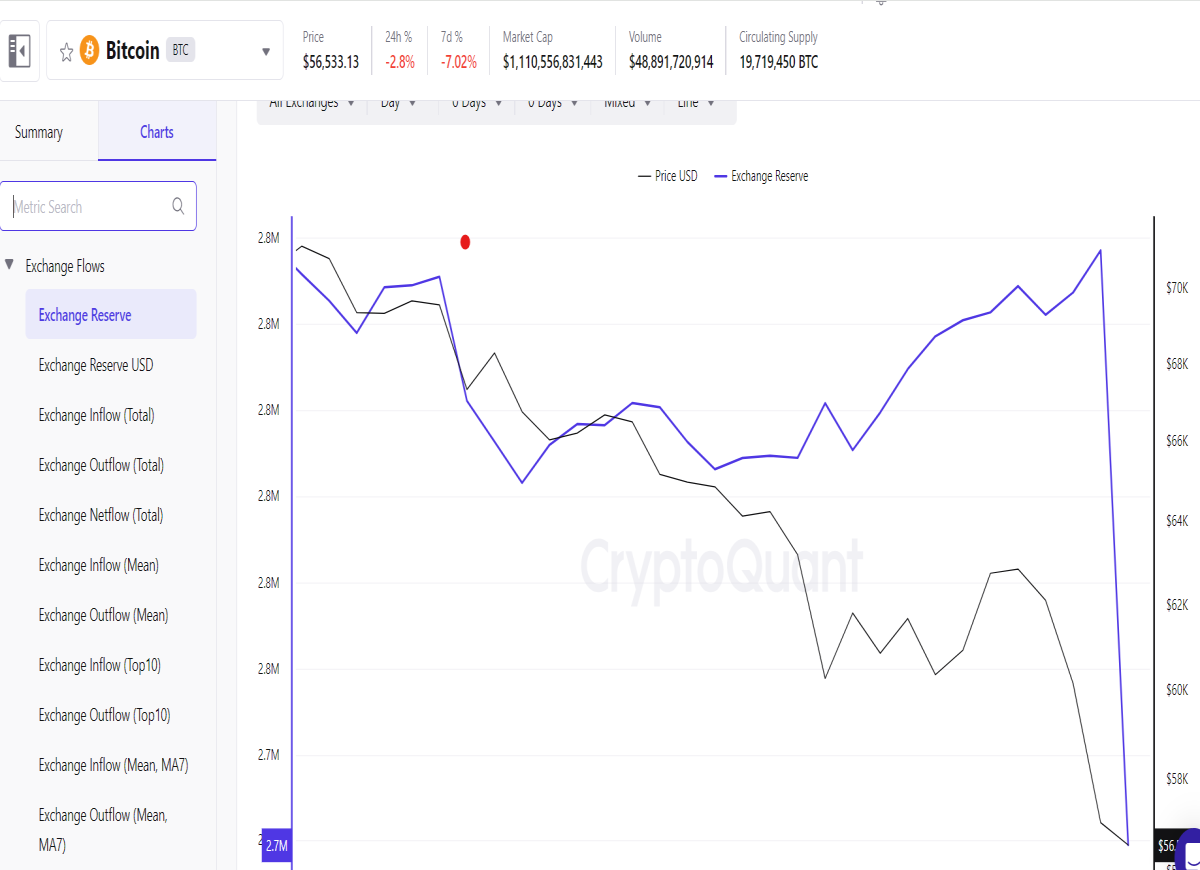Click the magnifier icon in Metric Search
1200x870 pixels.
tap(178, 206)
